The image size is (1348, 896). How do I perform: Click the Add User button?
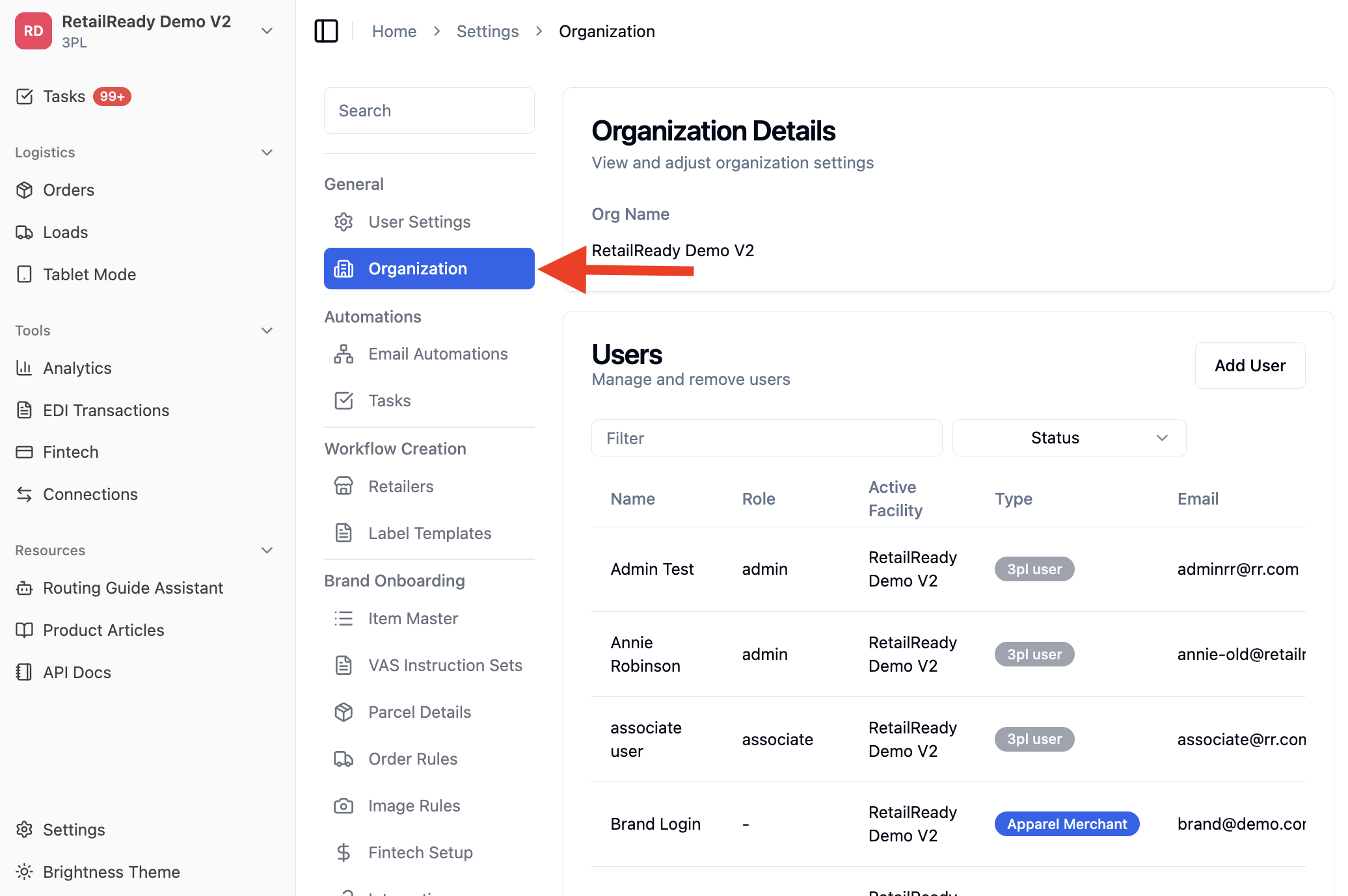[x=1250, y=365]
